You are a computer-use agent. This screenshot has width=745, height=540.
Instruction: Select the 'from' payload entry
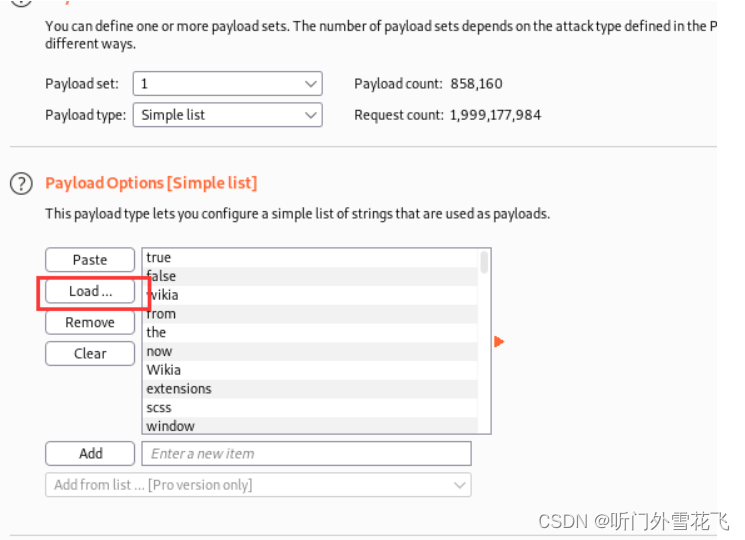tap(311, 314)
